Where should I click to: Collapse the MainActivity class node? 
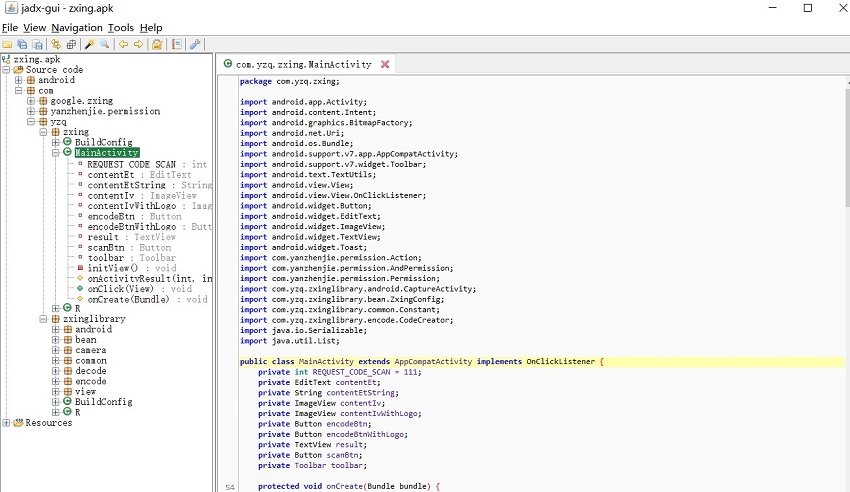click(55, 153)
